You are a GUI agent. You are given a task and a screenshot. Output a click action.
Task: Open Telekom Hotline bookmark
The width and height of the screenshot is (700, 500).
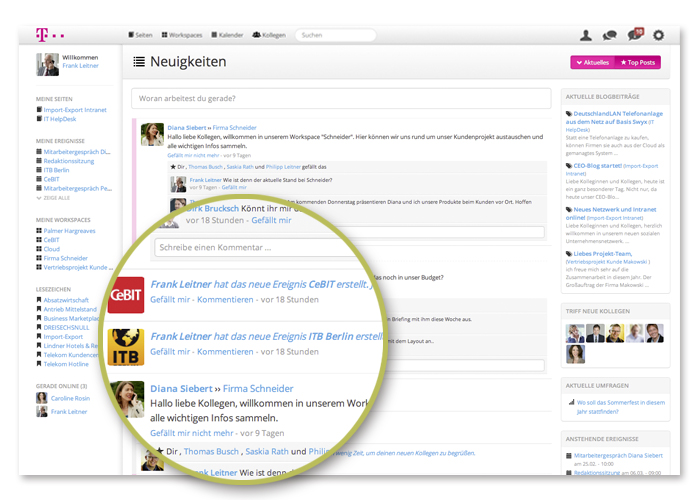(66, 364)
